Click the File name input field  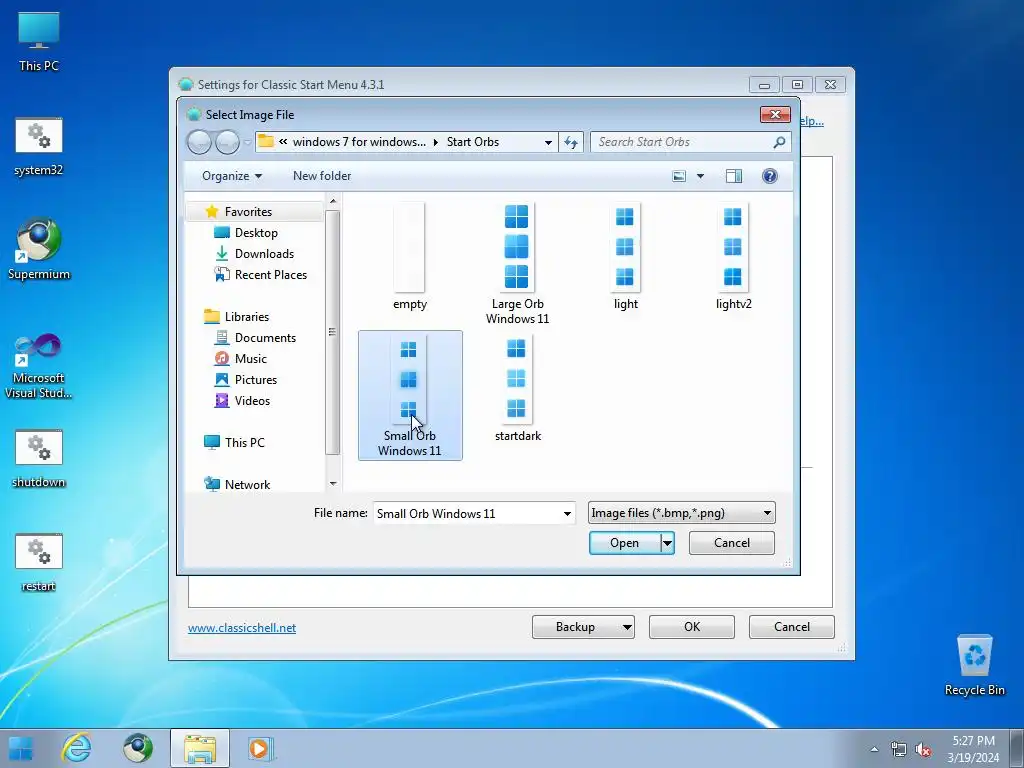tap(468, 513)
